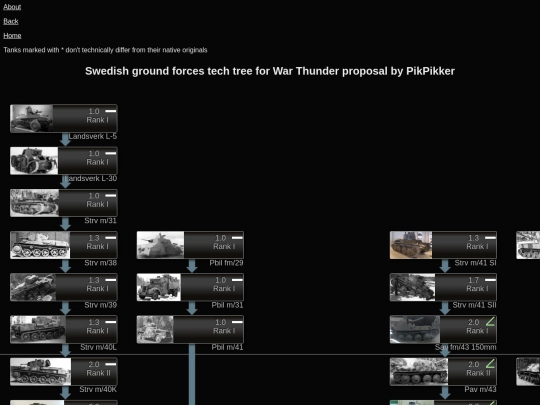Click the Strv m/38 name label

point(101,263)
